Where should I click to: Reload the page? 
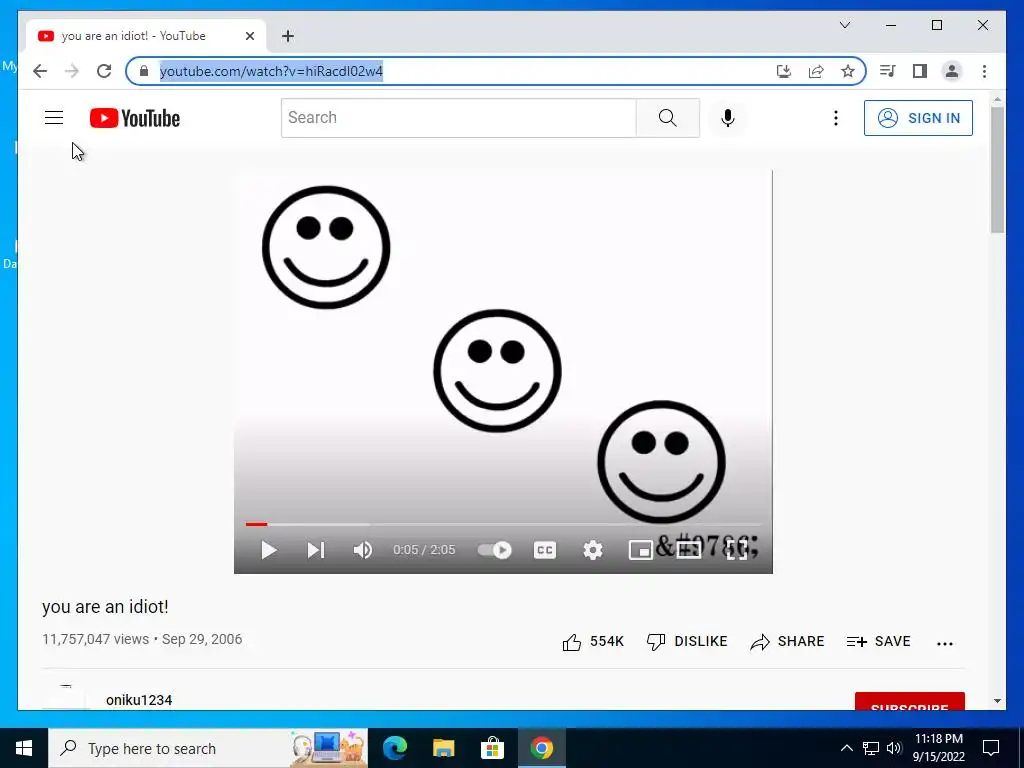click(x=104, y=71)
